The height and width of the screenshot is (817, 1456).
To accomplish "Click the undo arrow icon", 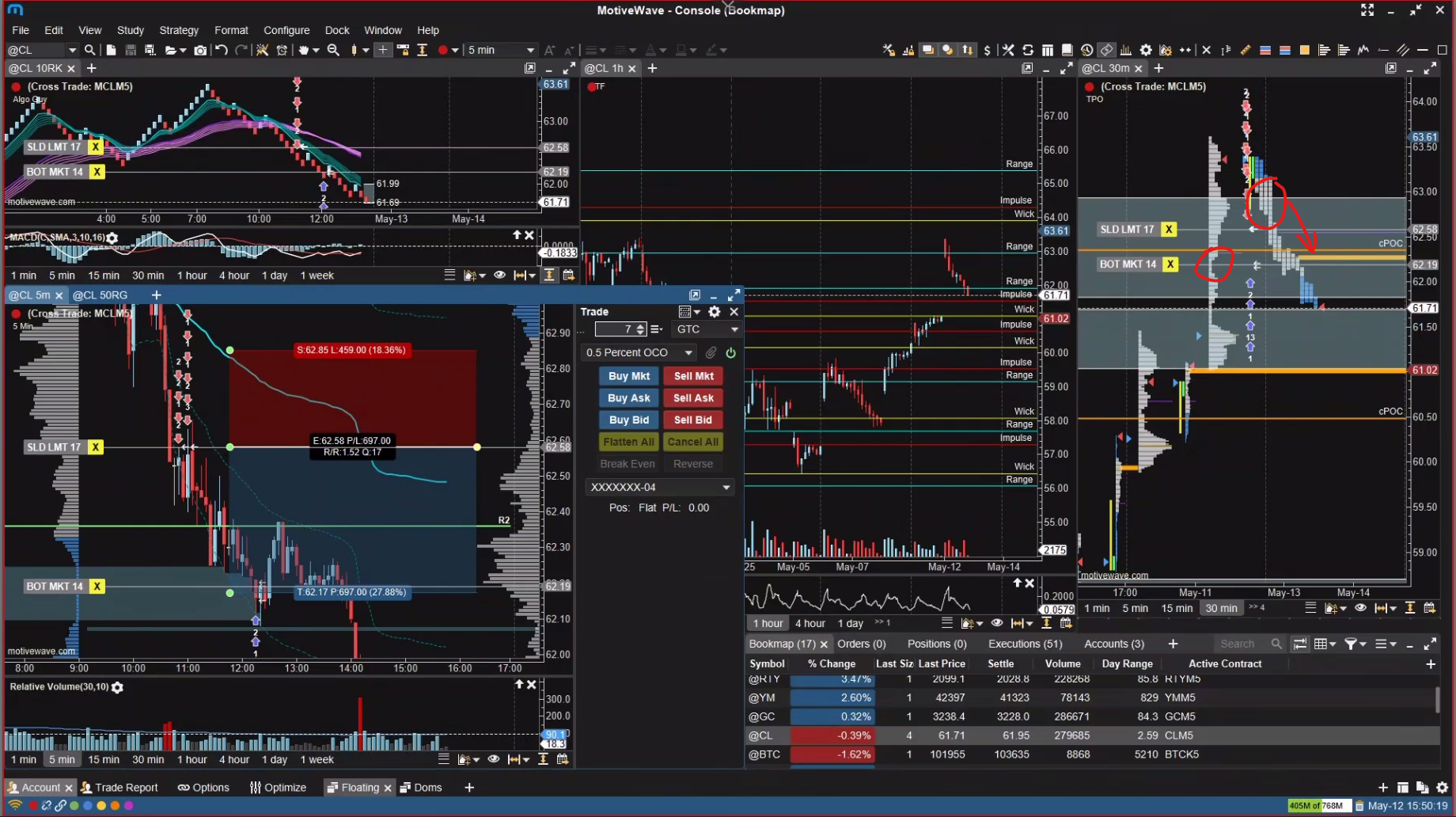I will point(222,50).
